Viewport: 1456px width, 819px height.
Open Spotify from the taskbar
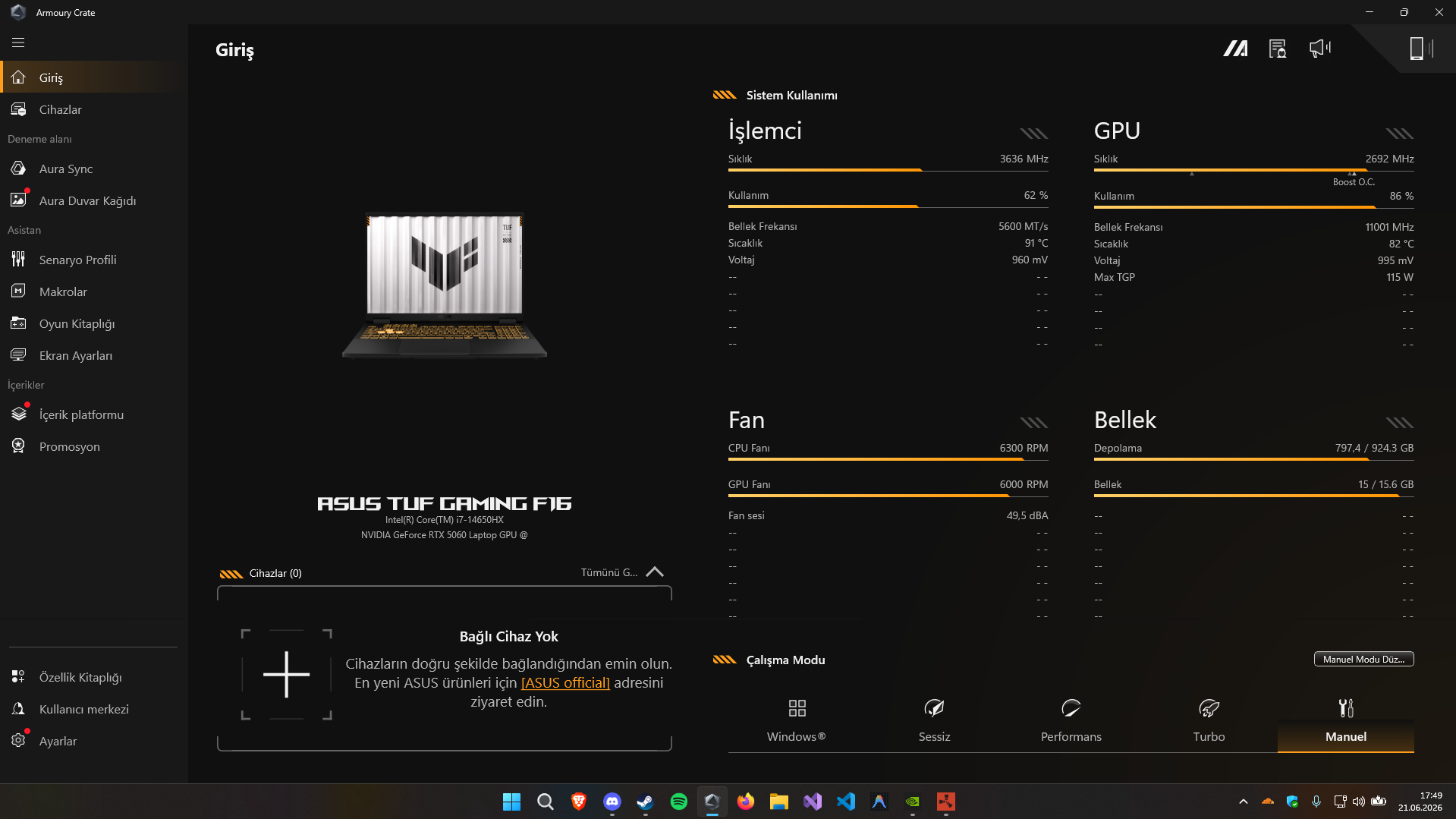click(679, 802)
